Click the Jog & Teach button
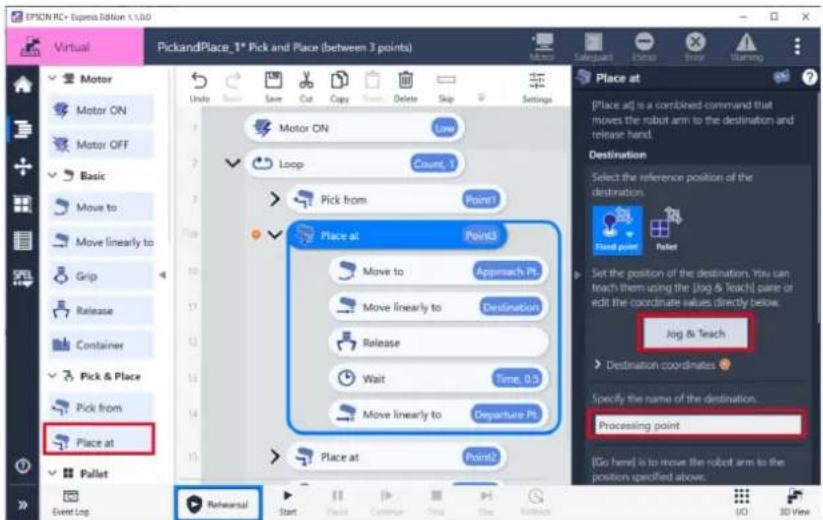The width and height of the screenshot is (823, 520). [695, 333]
